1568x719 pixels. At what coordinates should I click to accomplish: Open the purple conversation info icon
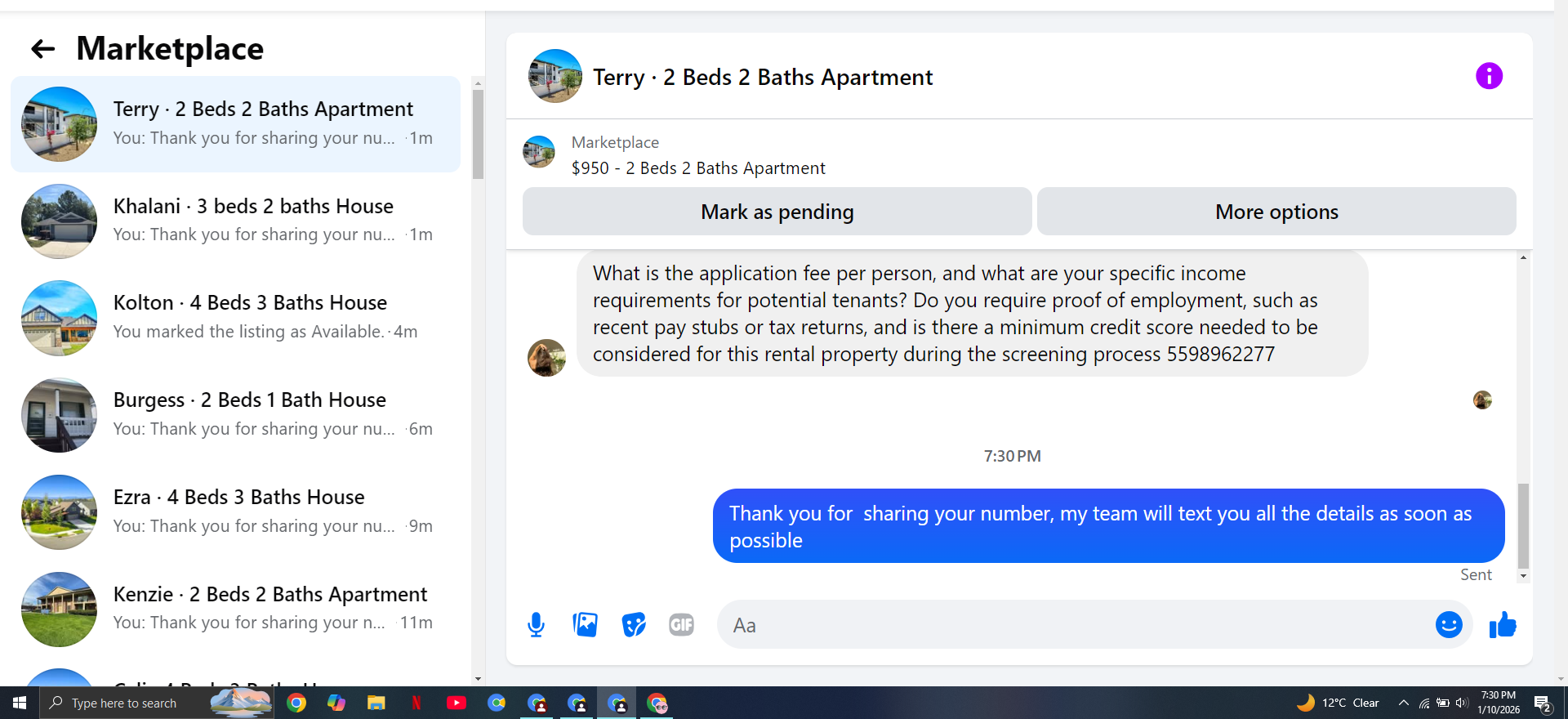coord(1489,76)
